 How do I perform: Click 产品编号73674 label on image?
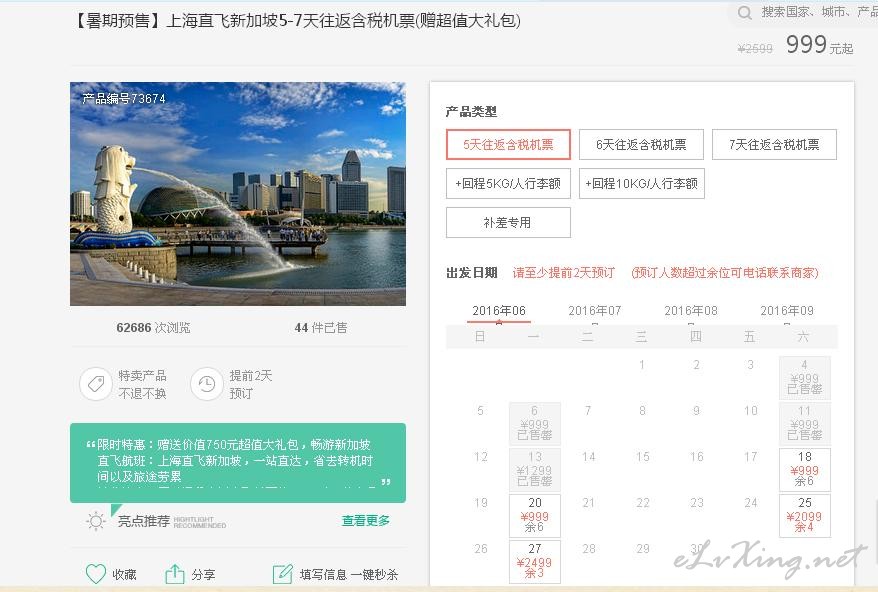(124, 99)
